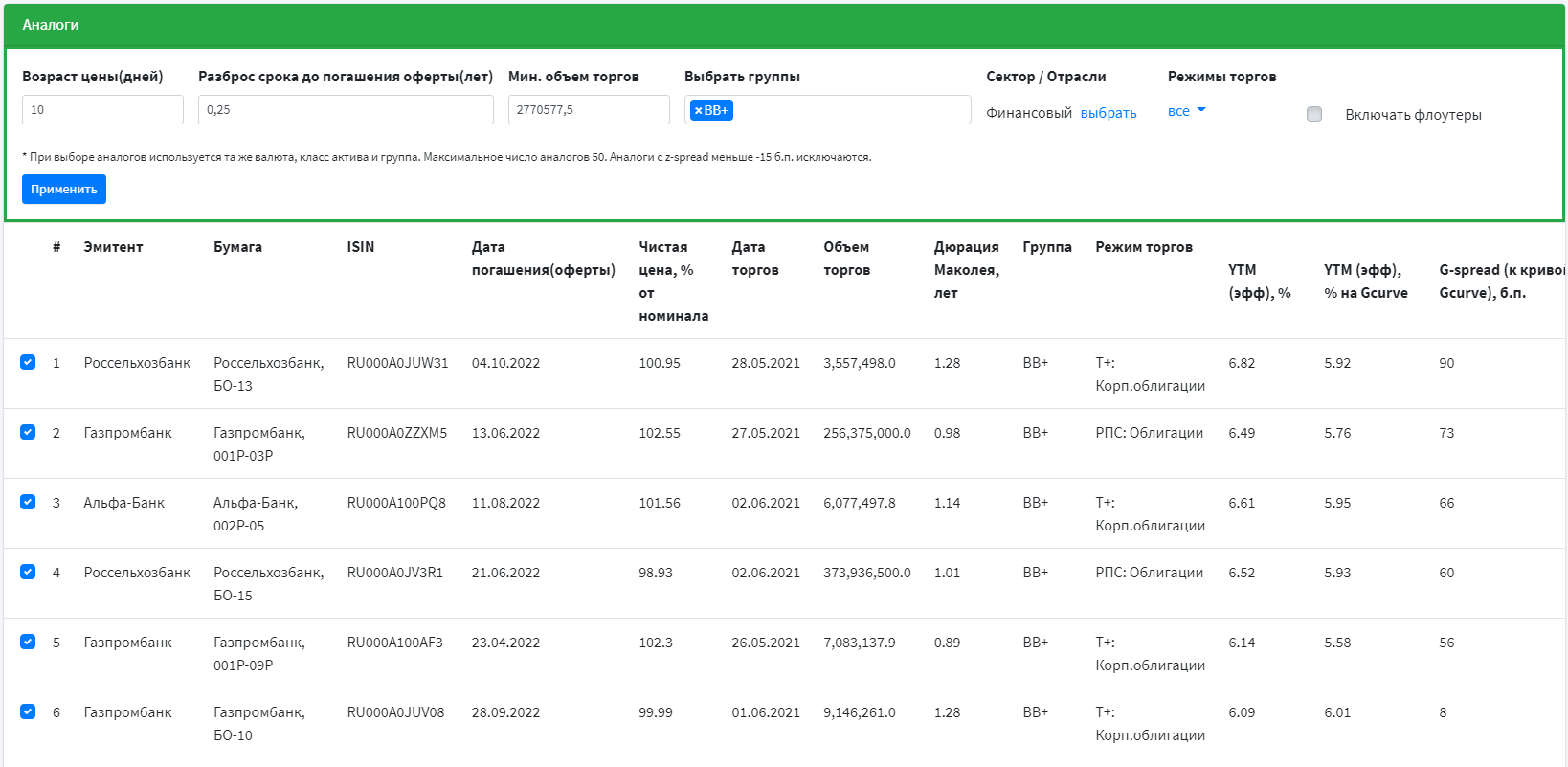Click the YTM value 6.82
1568x767 pixels.
(x=1242, y=363)
